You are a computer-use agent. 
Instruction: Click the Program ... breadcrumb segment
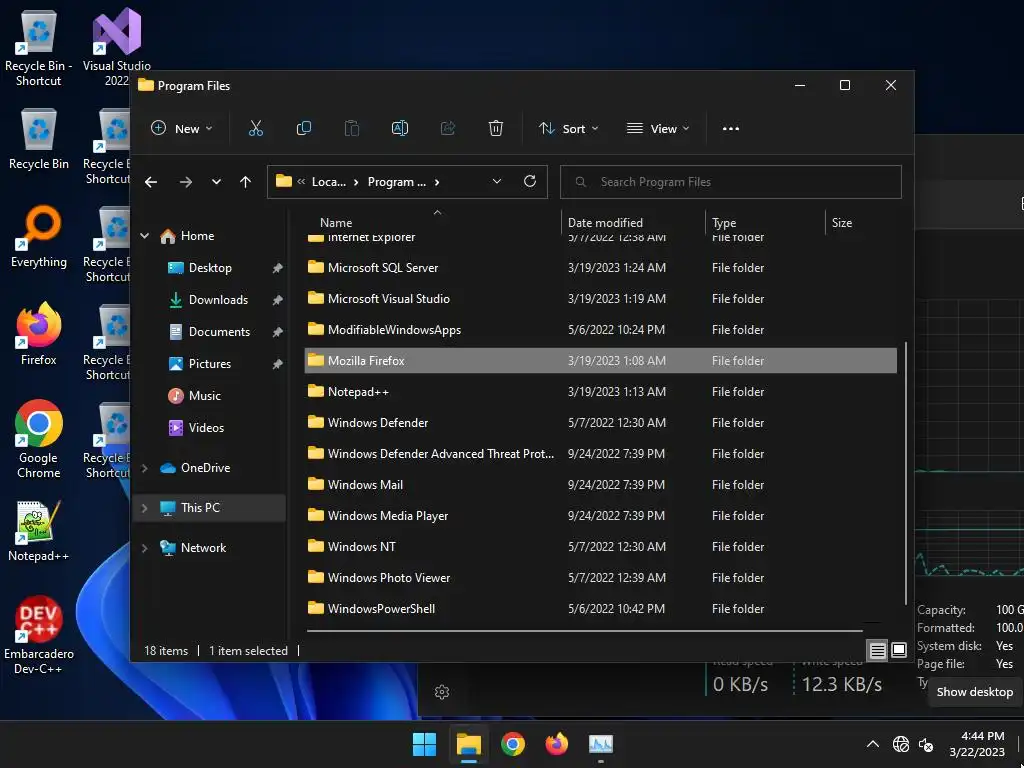(396, 182)
